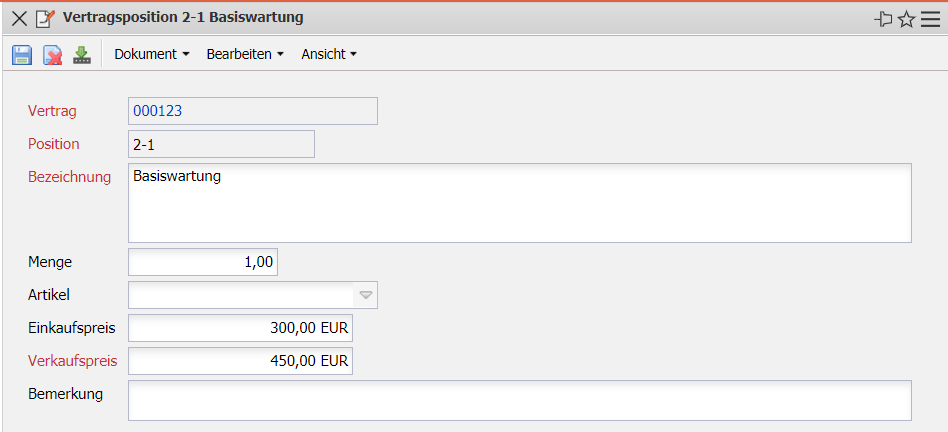Mark this record as favorite with star
948x432 pixels.
pyautogui.click(x=907, y=19)
